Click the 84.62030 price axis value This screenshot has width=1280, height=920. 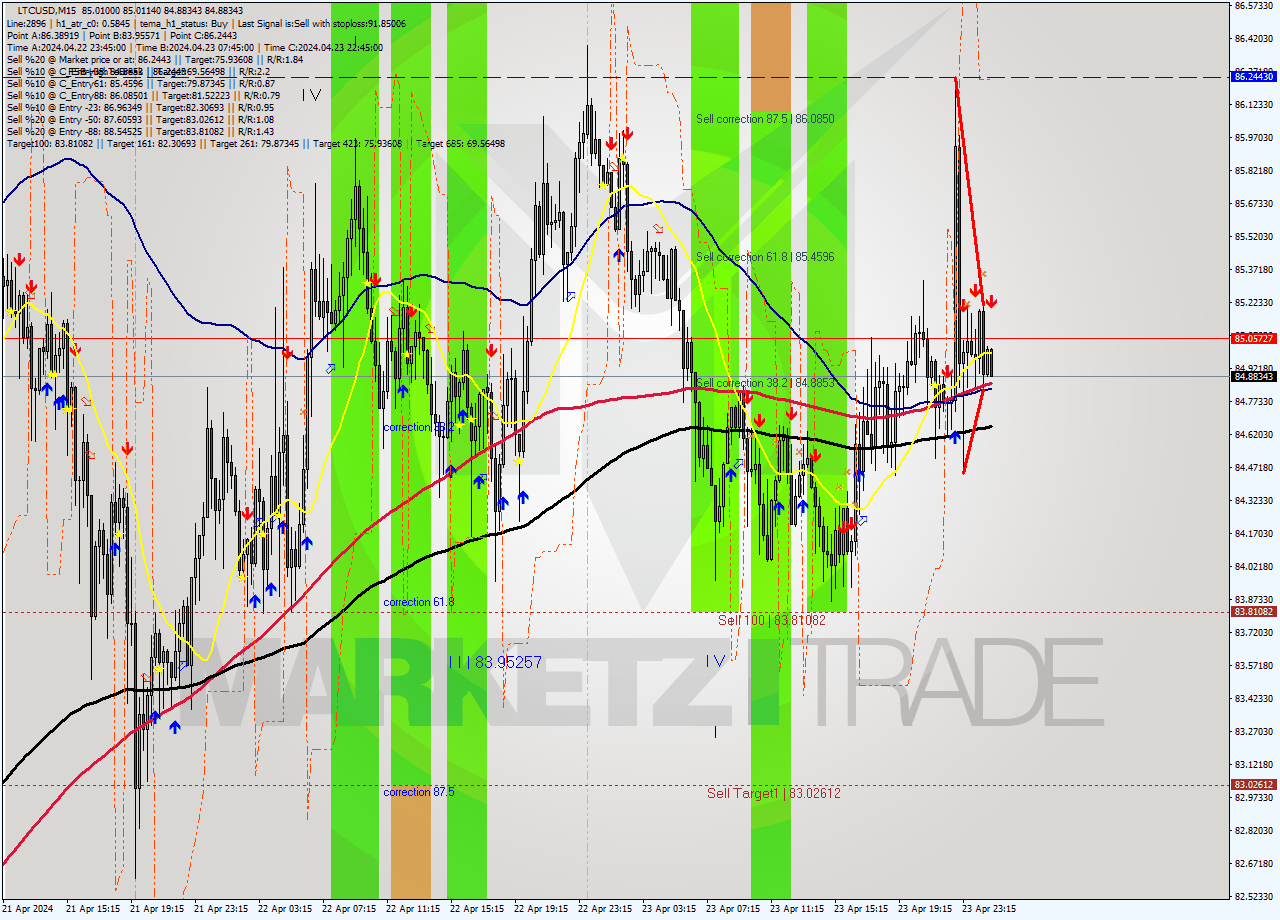pos(1253,434)
